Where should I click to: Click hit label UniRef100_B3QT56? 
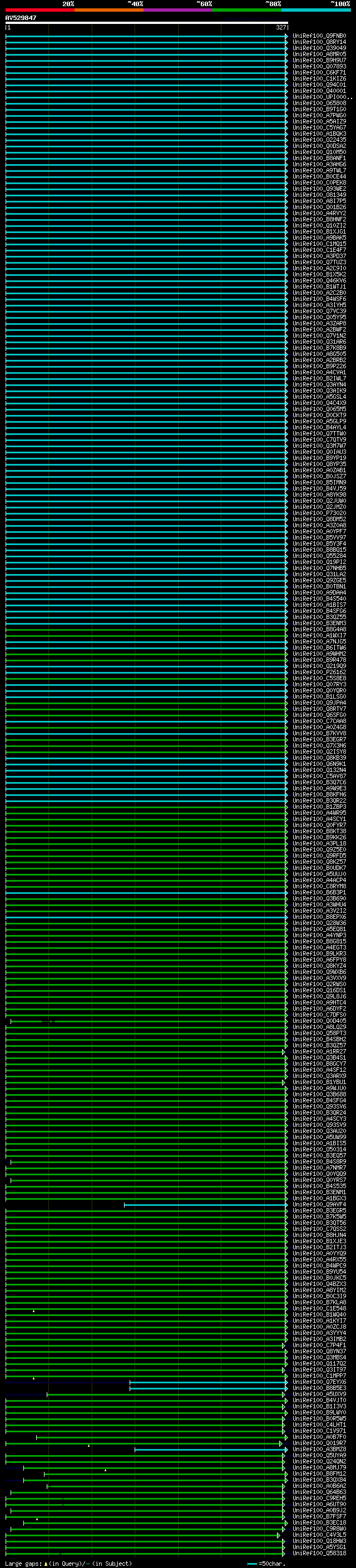pyautogui.click(x=319, y=1223)
